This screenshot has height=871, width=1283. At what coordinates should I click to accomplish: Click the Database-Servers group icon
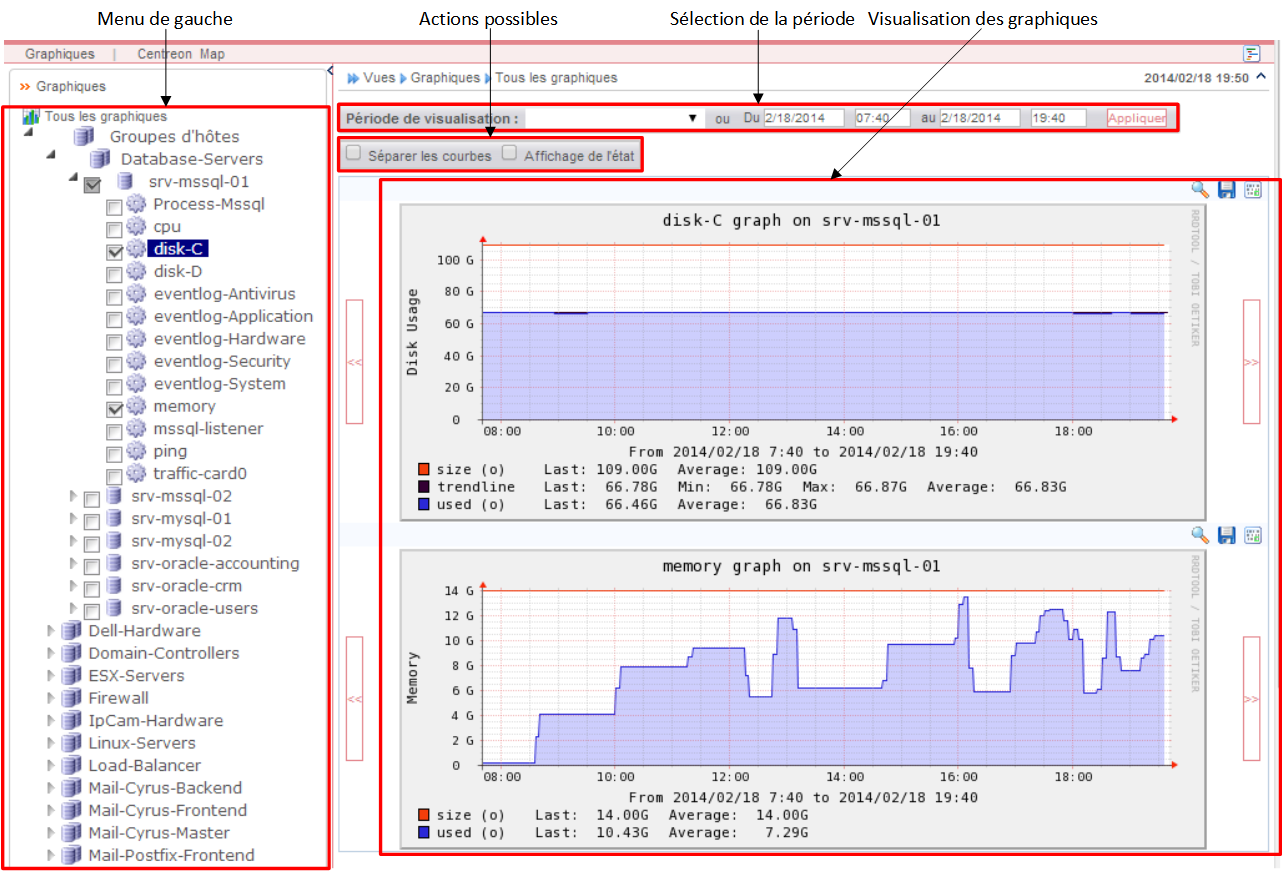100,159
